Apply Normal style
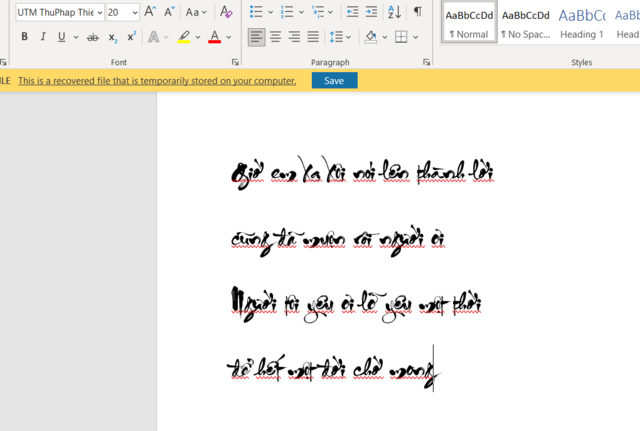This screenshot has width=640, height=431. point(469,24)
